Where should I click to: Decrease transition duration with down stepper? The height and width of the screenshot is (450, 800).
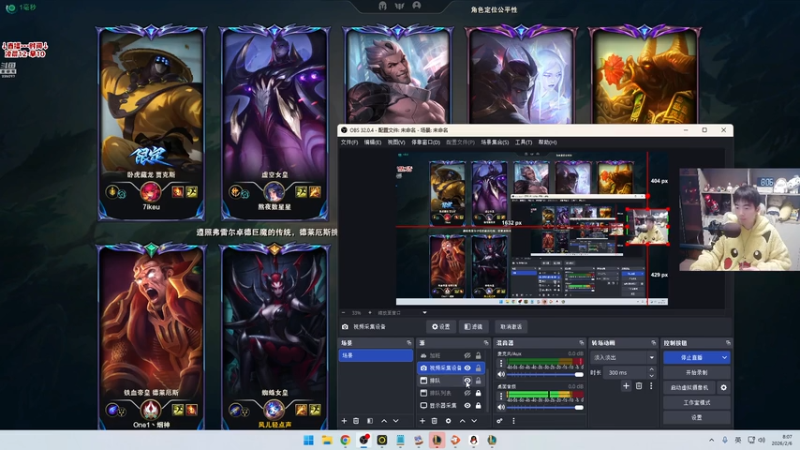(x=652, y=376)
